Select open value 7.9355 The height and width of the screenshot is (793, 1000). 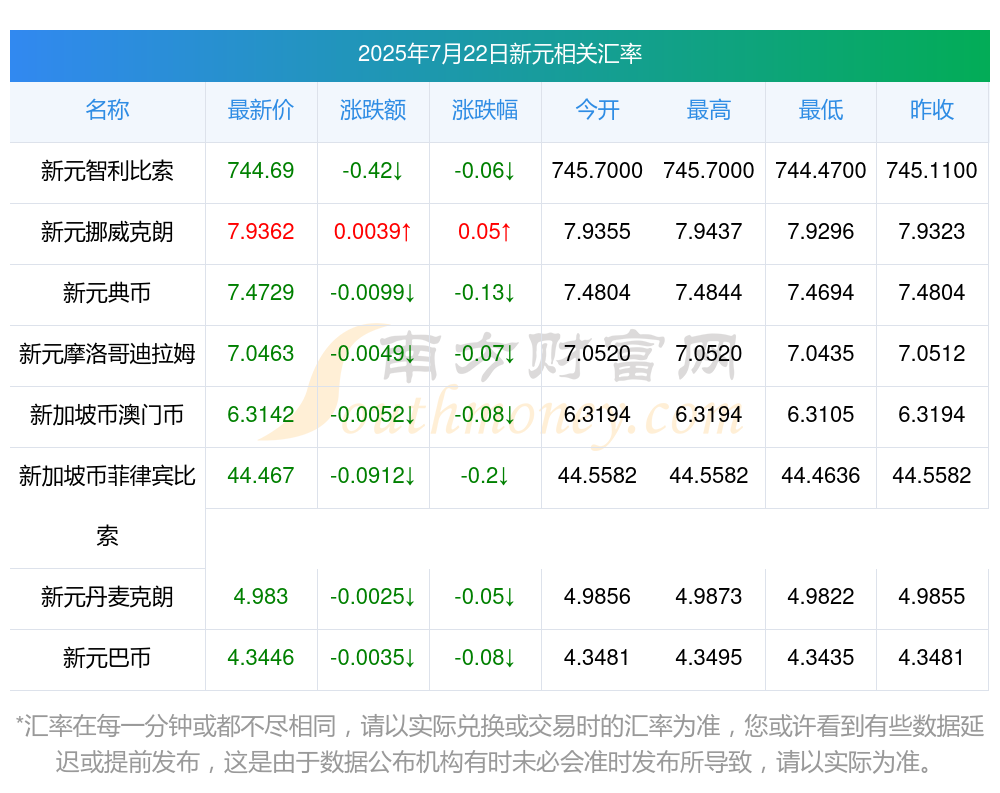[597, 231]
